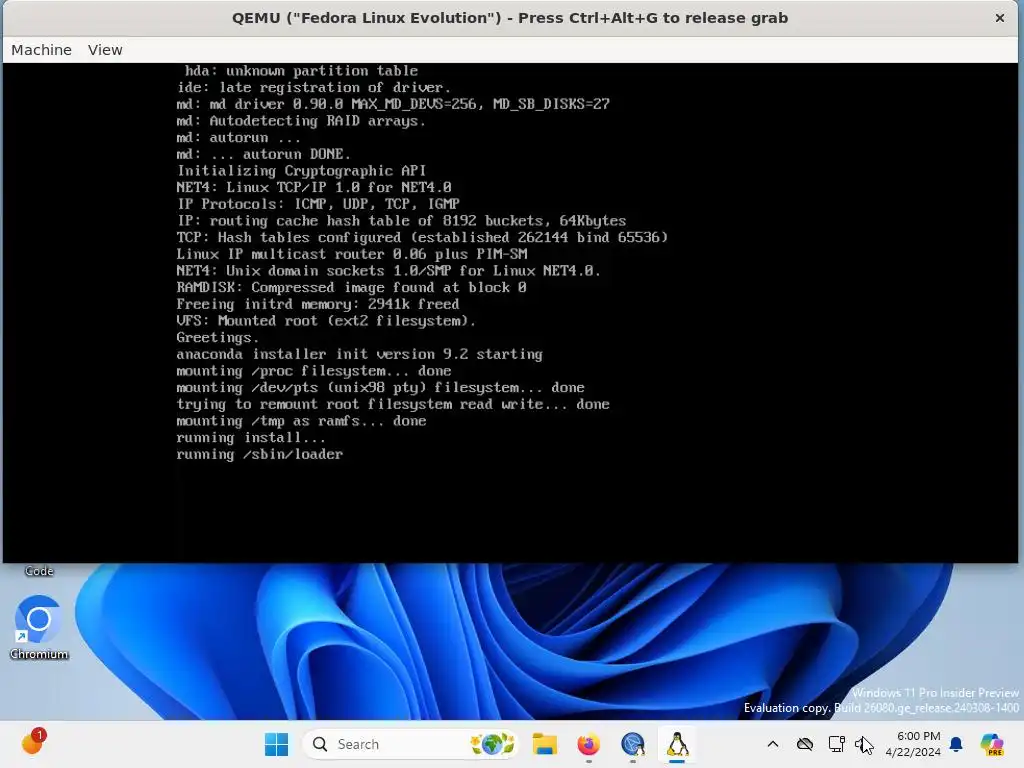This screenshot has height=768, width=1024.
Task: Click the search highlights earth icon
Action: click(492, 744)
